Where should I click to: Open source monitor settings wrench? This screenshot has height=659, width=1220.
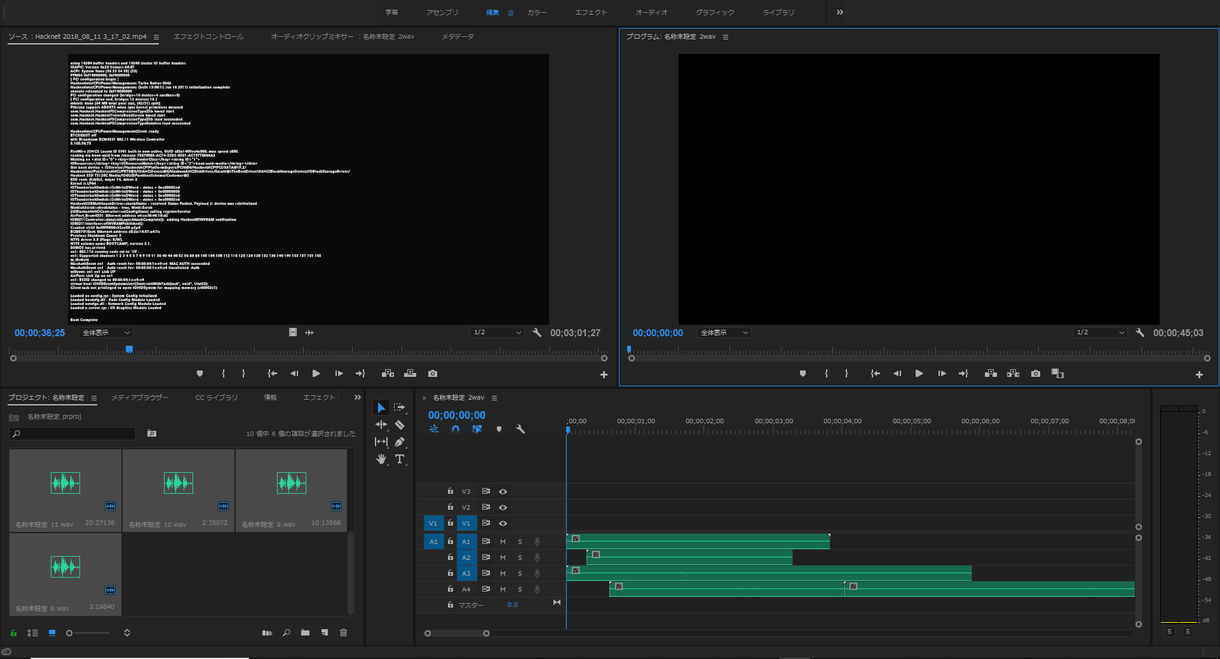click(537, 333)
